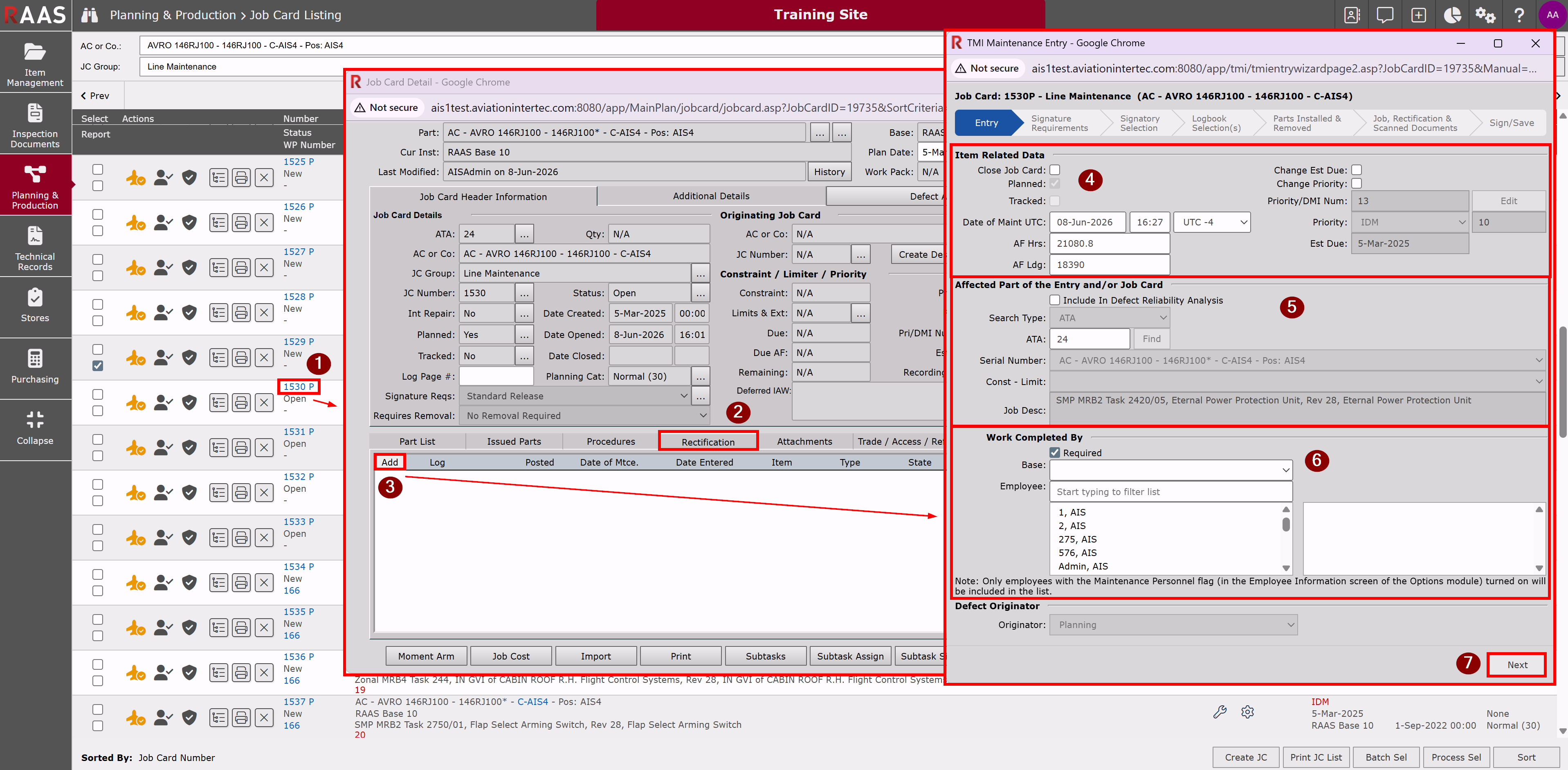Screen dimensions: 1568x770
Task: Open the task list icon for job card 1528 P
Action: coord(218,313)
